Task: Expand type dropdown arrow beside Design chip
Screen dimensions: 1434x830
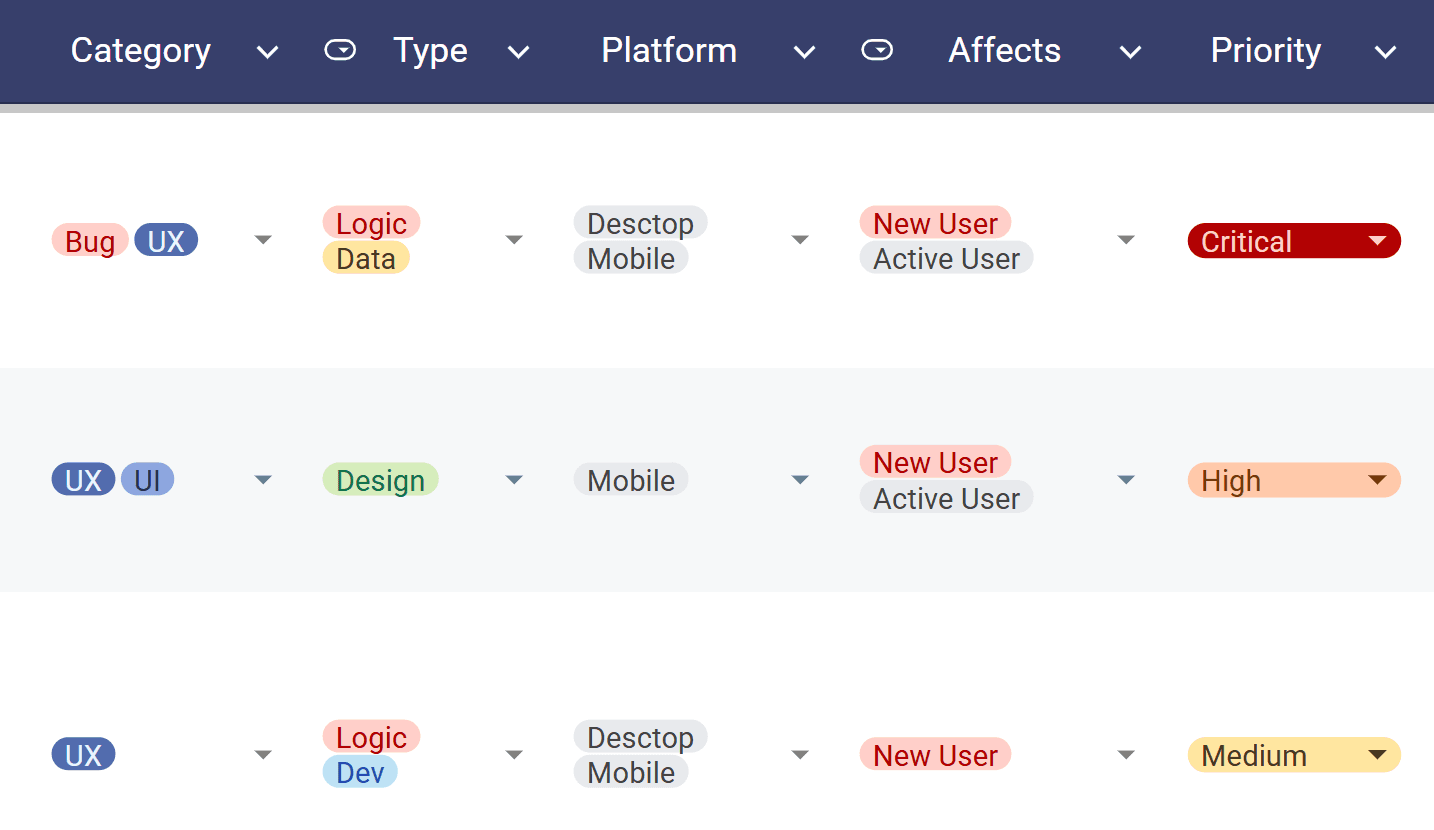Action: 514,480
